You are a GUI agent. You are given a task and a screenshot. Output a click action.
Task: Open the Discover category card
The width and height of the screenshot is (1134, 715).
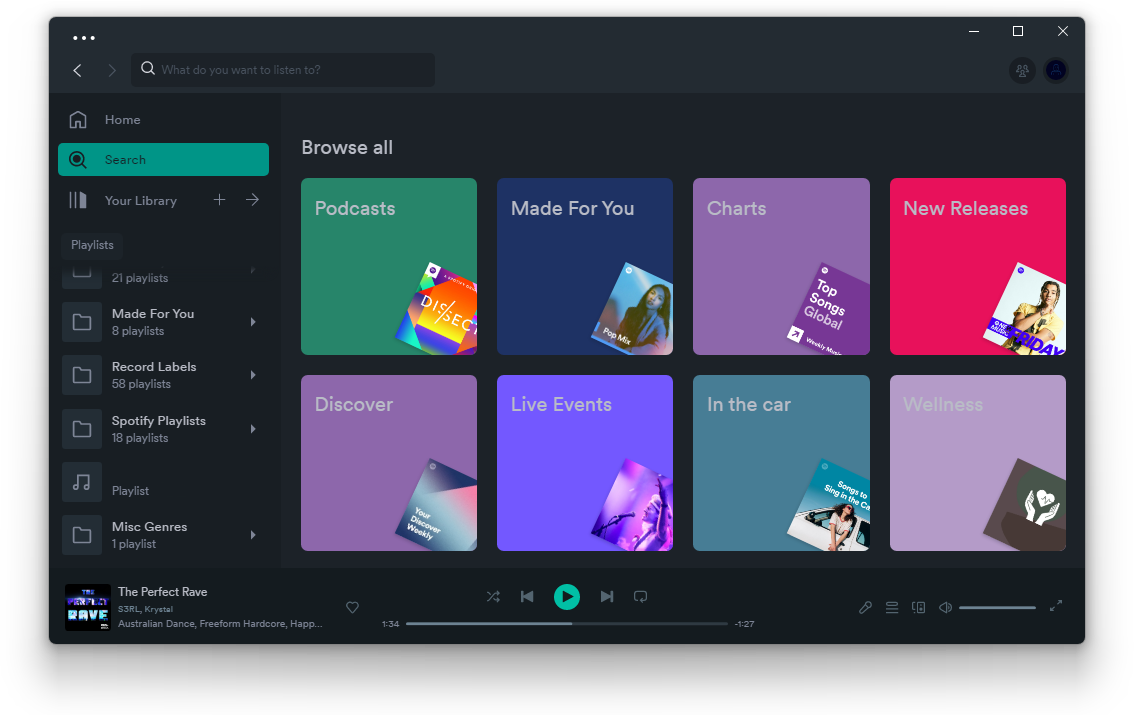click(x=389, y=463)
